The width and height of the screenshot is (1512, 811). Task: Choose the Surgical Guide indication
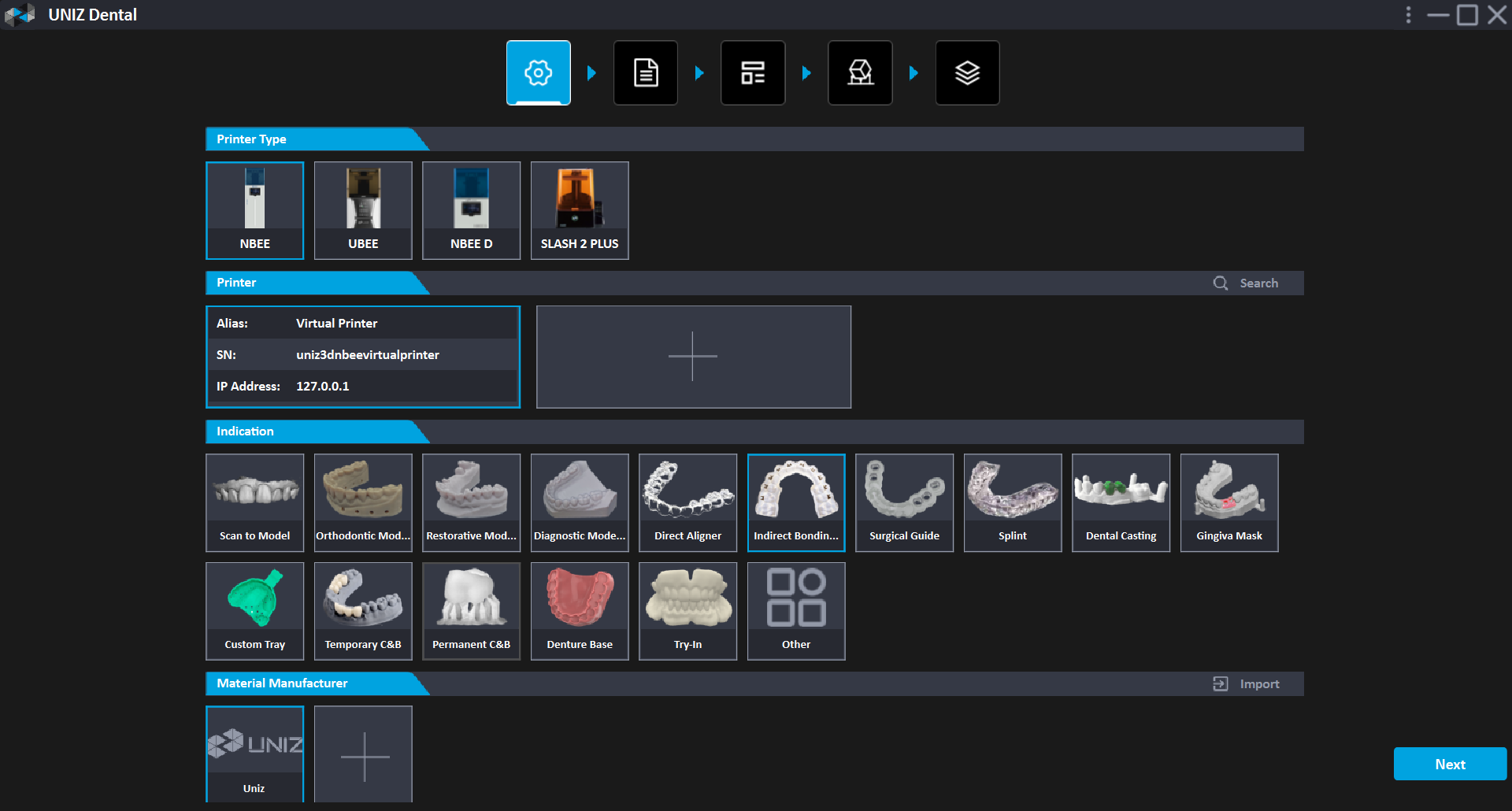click(x=904, y=502)
